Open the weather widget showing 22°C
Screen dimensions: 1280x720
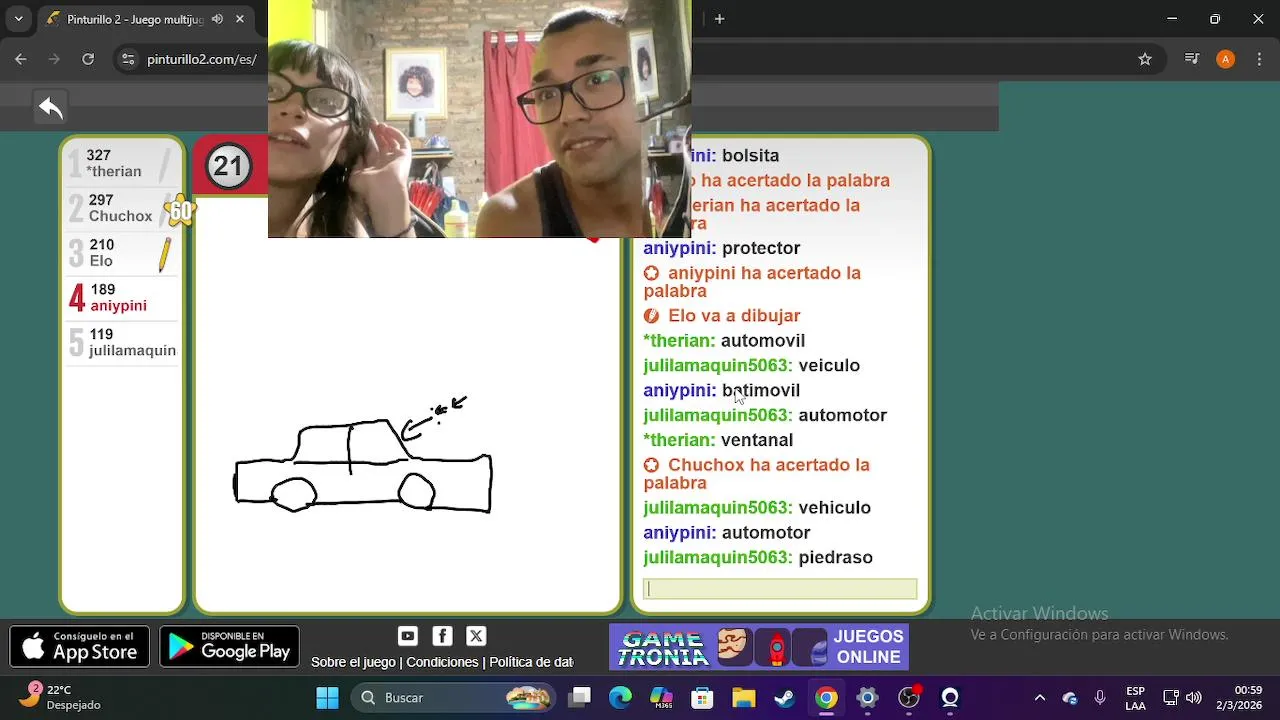62,697
